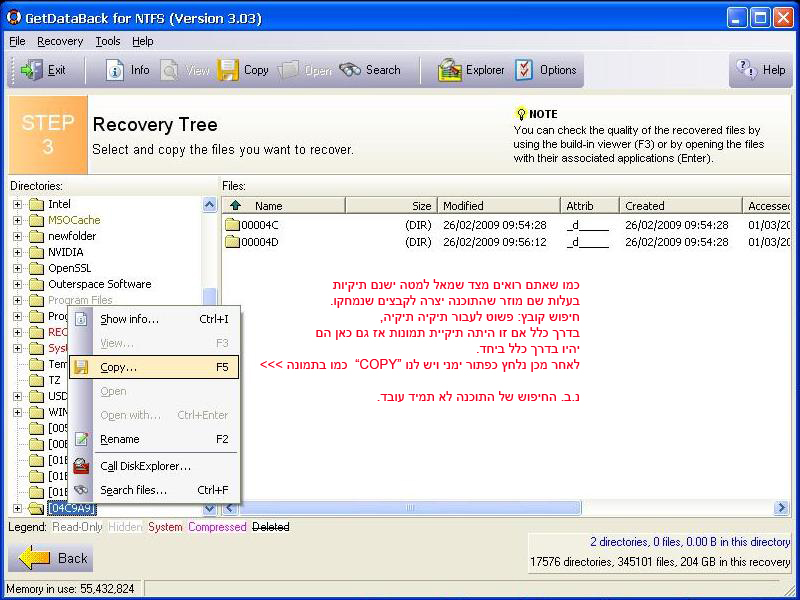Open the Tools menu
This screenshot has width=800, height=600.
108,41
